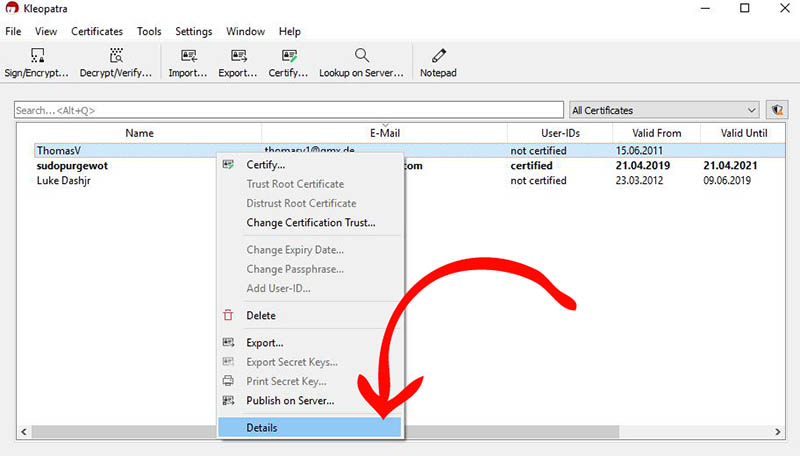Sort by the Valid From column

(657, 133)
